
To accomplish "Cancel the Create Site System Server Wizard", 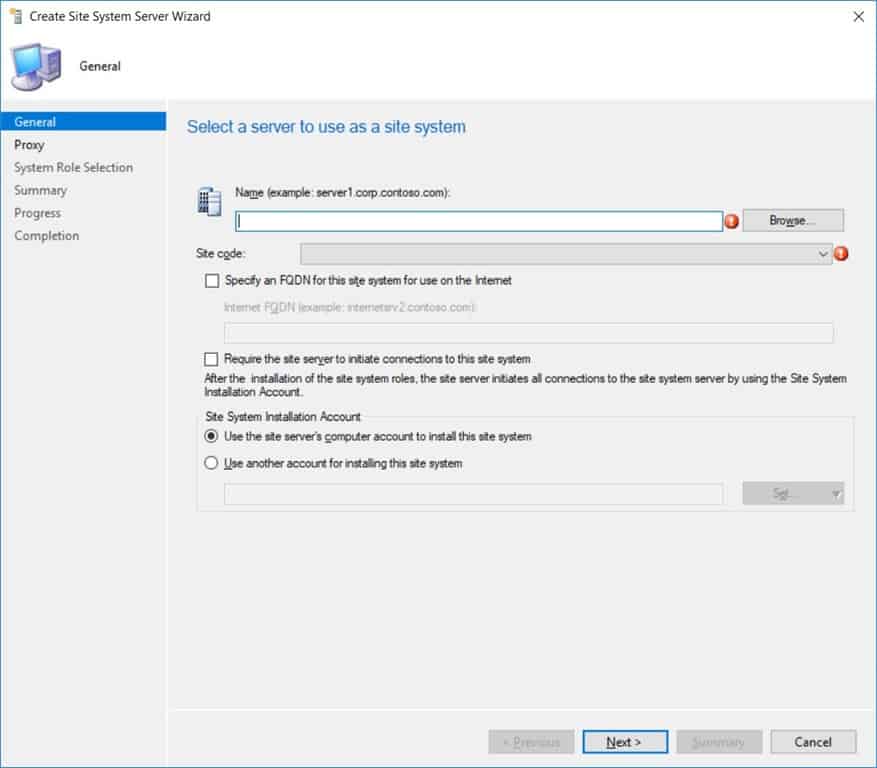I will pyautogui.click(x=812, y=742).
